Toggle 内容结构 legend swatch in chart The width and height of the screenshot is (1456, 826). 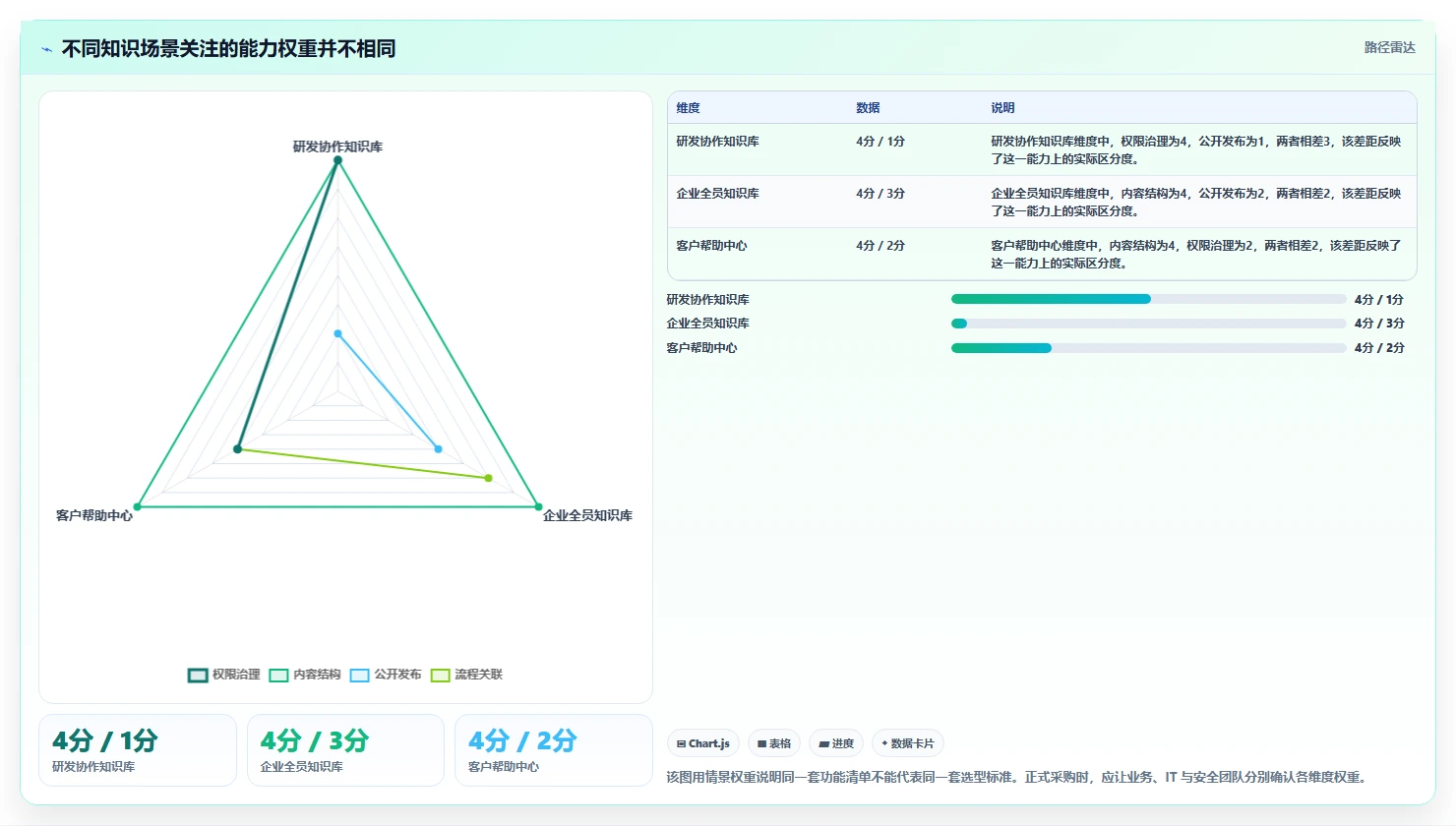[278, 675]
